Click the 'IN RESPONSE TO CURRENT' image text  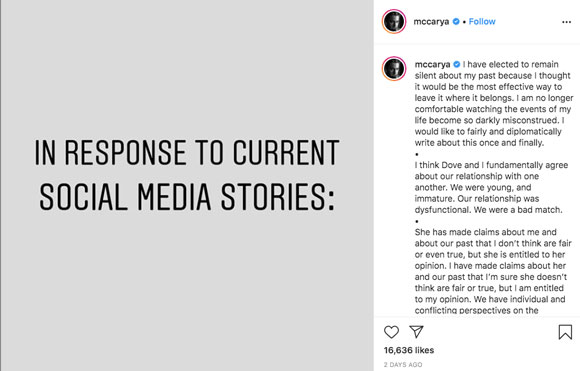point(187,152)
